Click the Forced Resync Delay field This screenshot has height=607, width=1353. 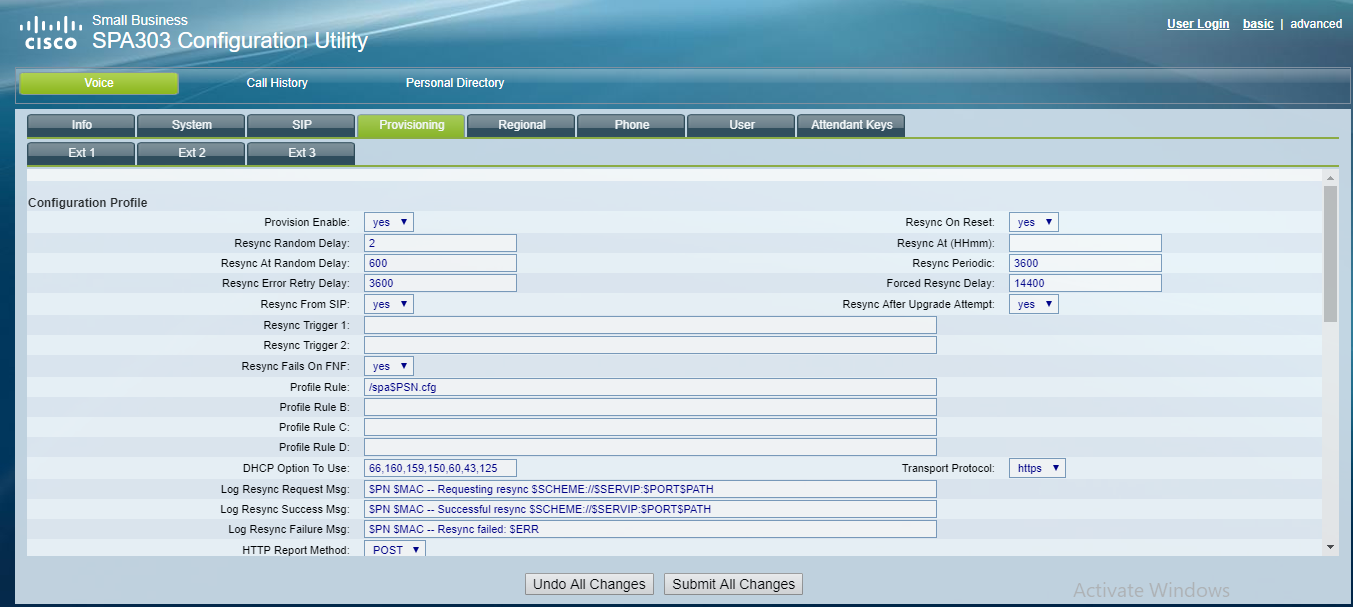pyautogui.click(x=1085, y=283)
